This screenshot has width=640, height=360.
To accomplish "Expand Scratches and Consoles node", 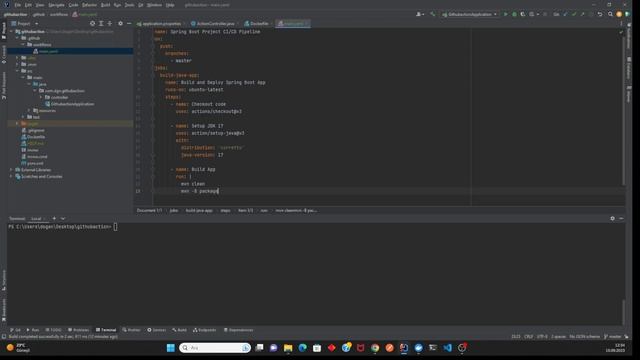I will (11, 176).
